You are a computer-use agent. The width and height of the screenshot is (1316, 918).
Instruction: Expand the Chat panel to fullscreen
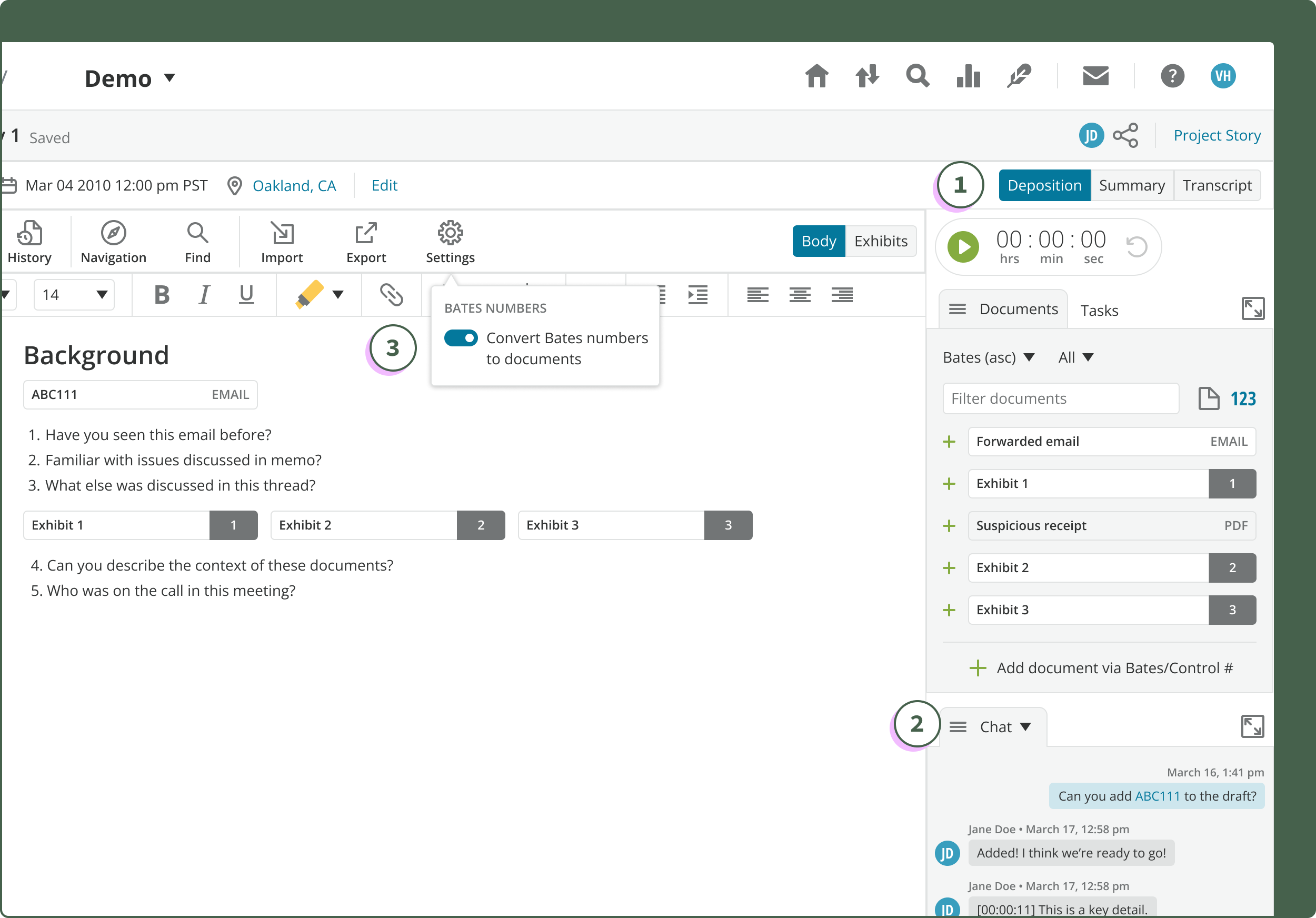[x=1252, y=726]
